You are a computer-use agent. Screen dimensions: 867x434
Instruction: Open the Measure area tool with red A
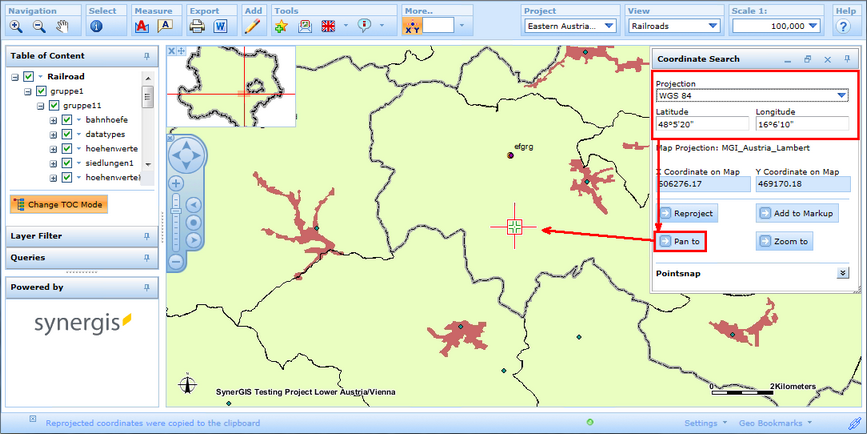(142, 26)
